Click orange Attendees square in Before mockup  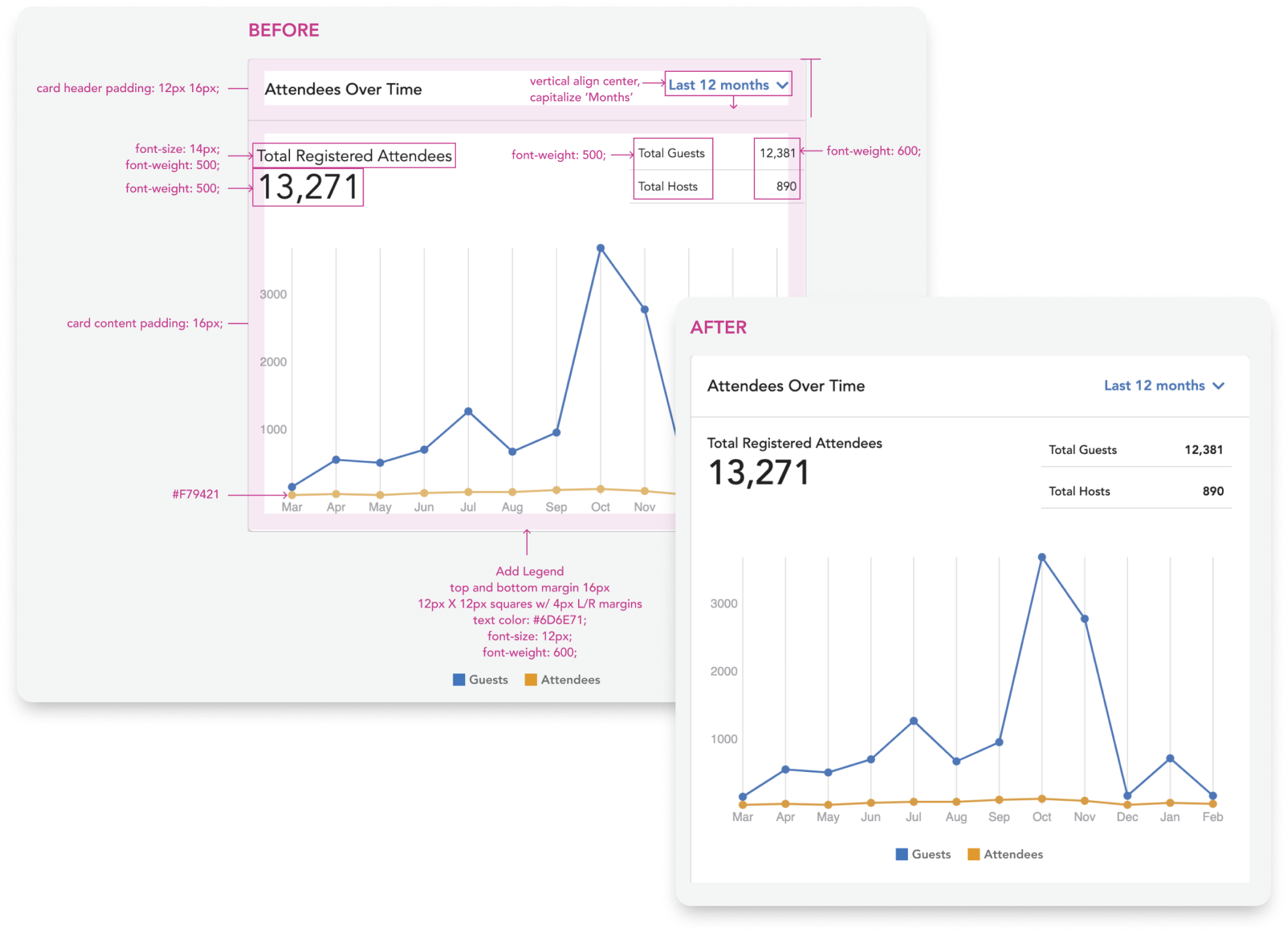[x=531, y=680]
